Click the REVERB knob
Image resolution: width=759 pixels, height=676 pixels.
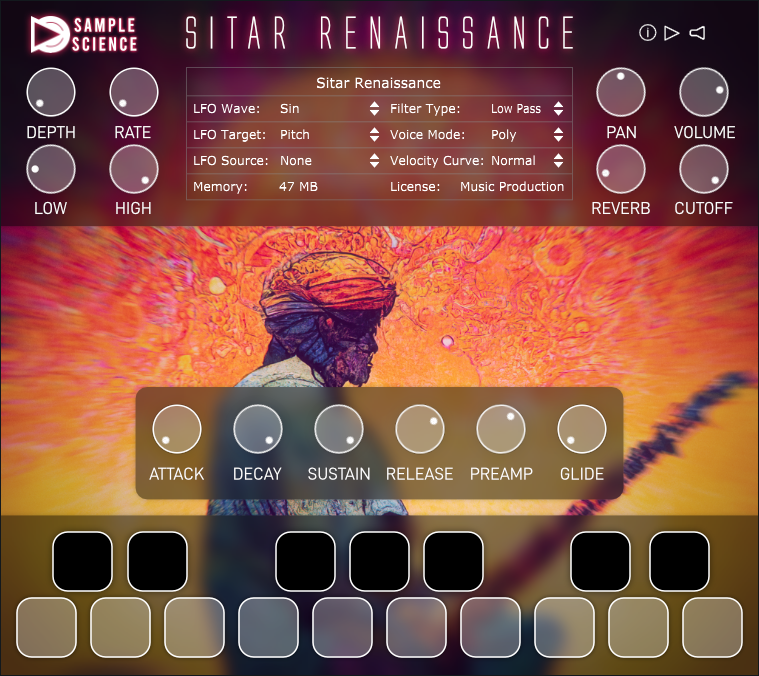click(621, 169)
